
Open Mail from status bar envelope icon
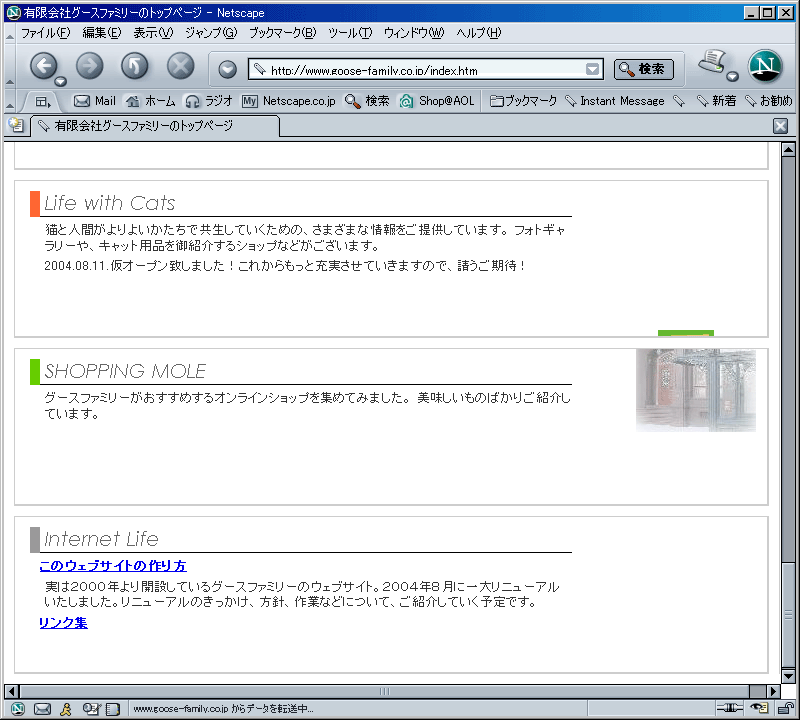pos(42,708)
